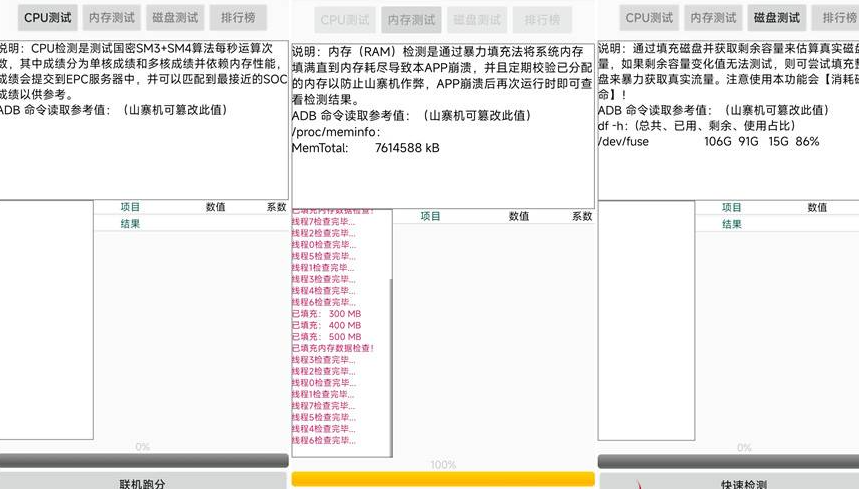Tap the 快速检测 button on the disk screen
This screenshot has height=489, width=859.
(729, 482)
